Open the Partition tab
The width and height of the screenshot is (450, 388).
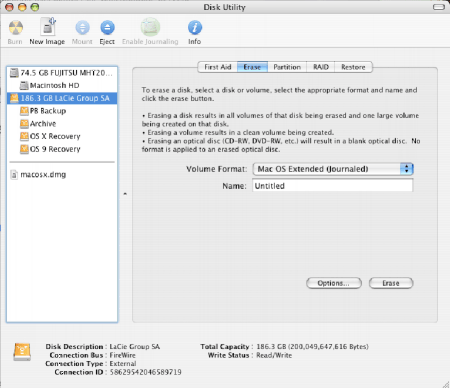coord(287,67)
